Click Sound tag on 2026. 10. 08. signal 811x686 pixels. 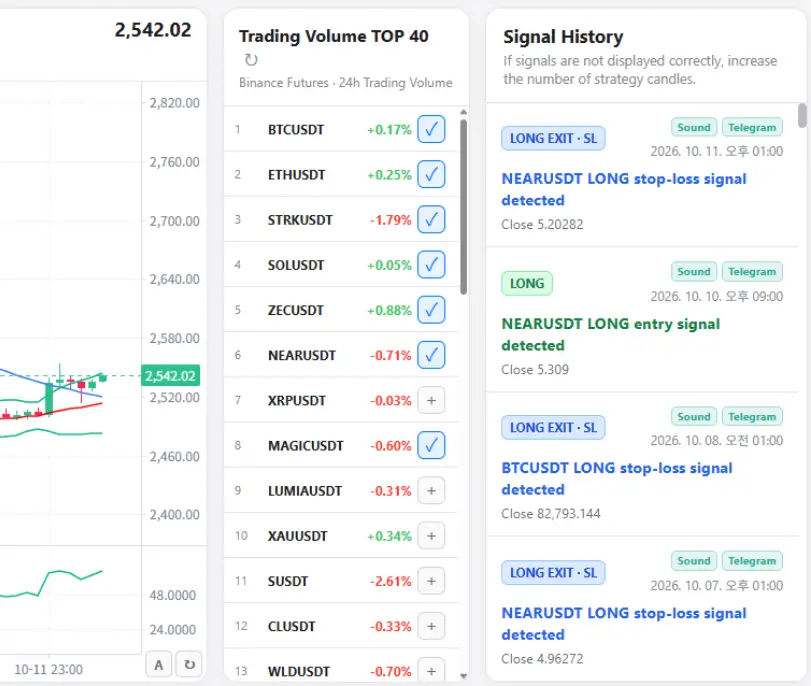pos(694,416)
